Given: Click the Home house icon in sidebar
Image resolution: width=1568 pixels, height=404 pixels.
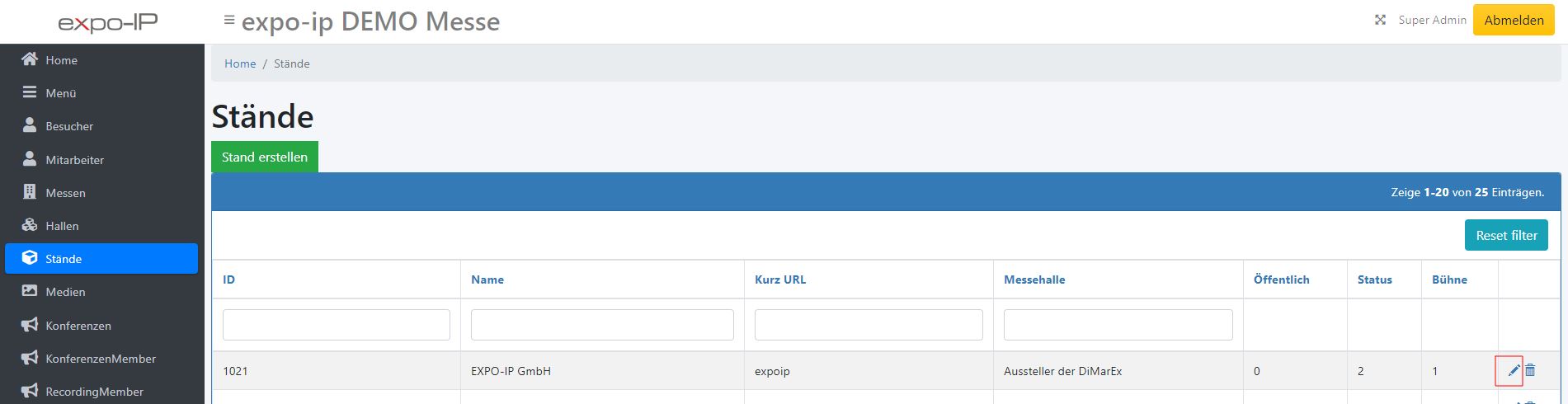Looking at the screenshot, I should pyautogui.click(x=30, y=59).
